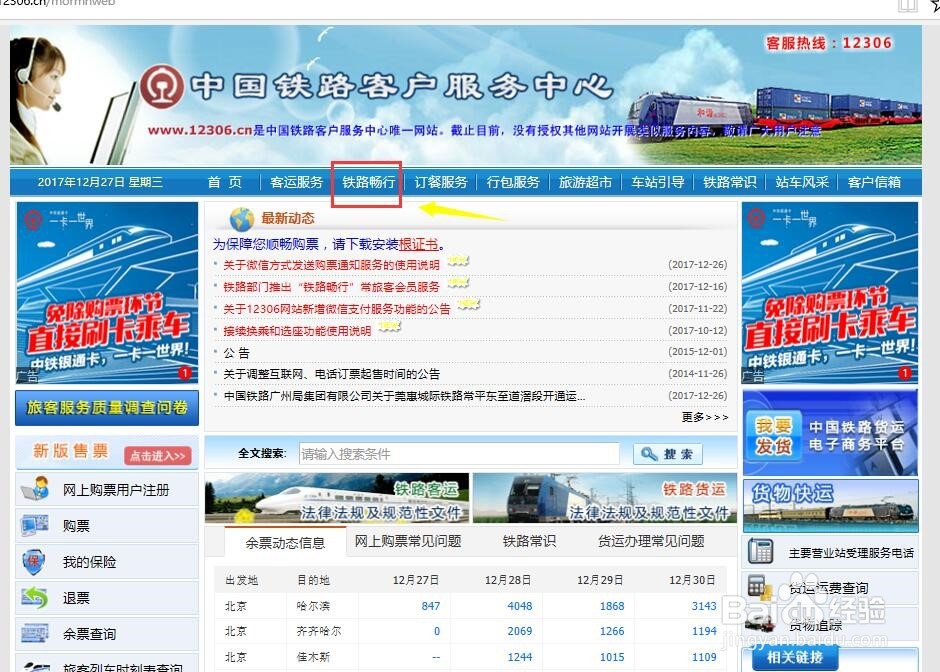
Task: Open the 中国铁路广州局集团有限公司 news item
Action: click(x=404, y=396)
